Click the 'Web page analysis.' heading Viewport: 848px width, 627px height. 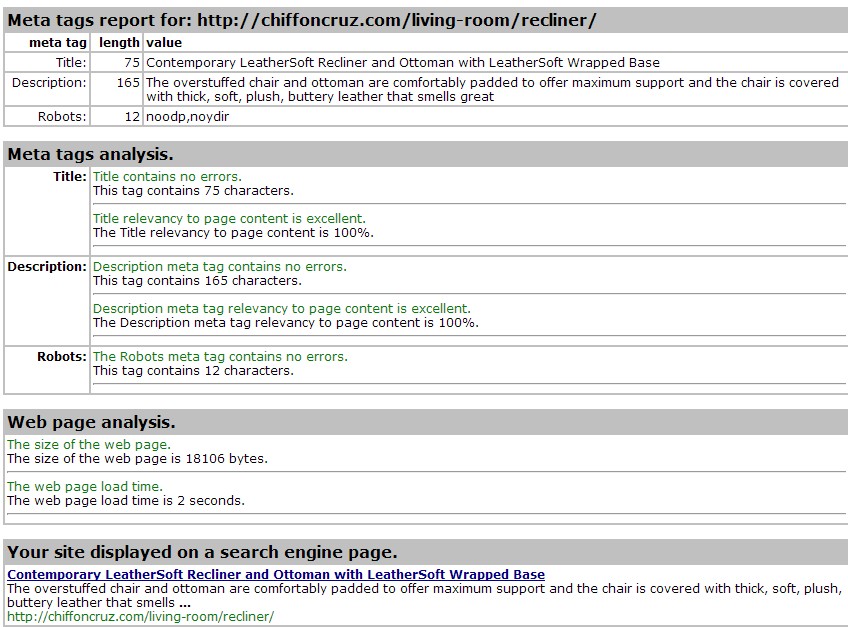pyautogui.click(x=91, y=422)
